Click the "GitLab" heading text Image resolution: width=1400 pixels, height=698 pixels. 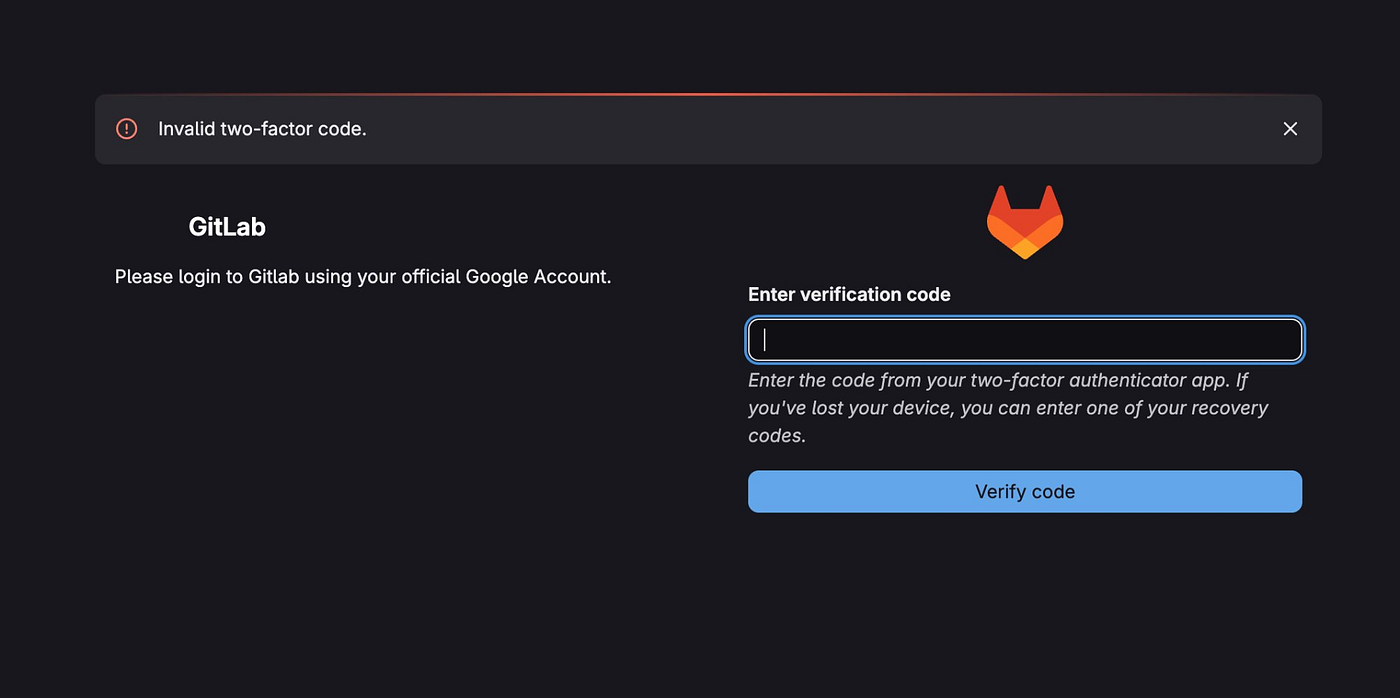coord(227,227)
